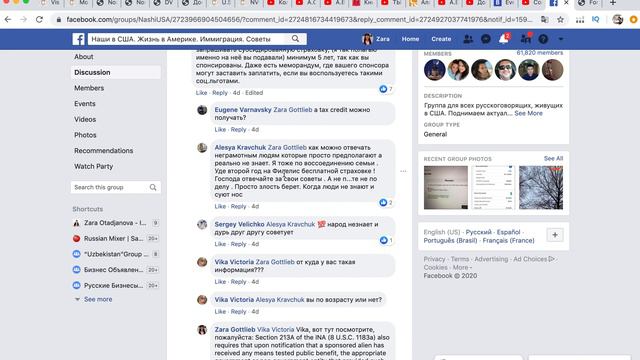This screenshot has width=640, height=360.
Task: Open the tree branches group photo
Action: 541,187
